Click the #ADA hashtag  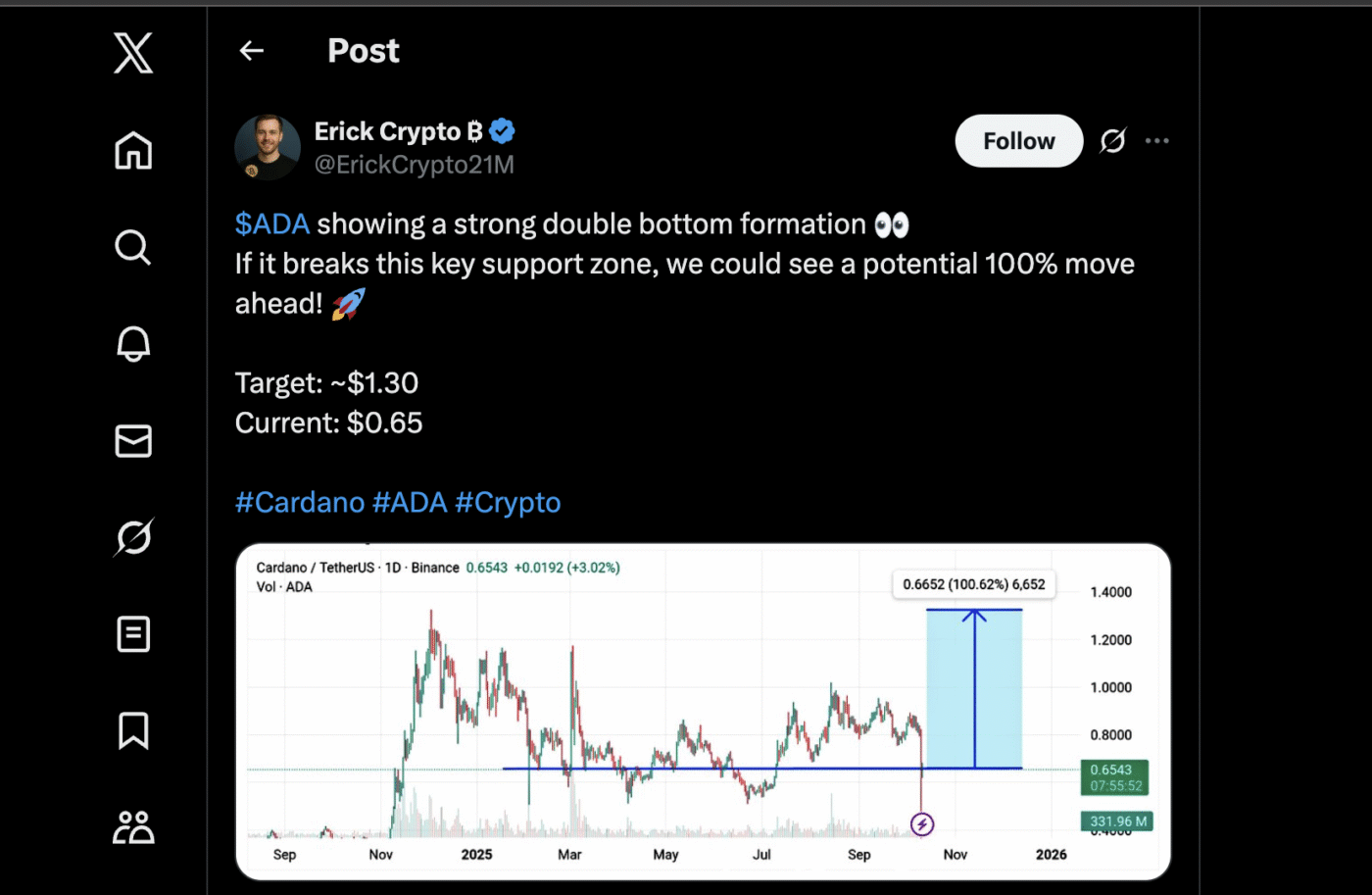click(410, 503)
